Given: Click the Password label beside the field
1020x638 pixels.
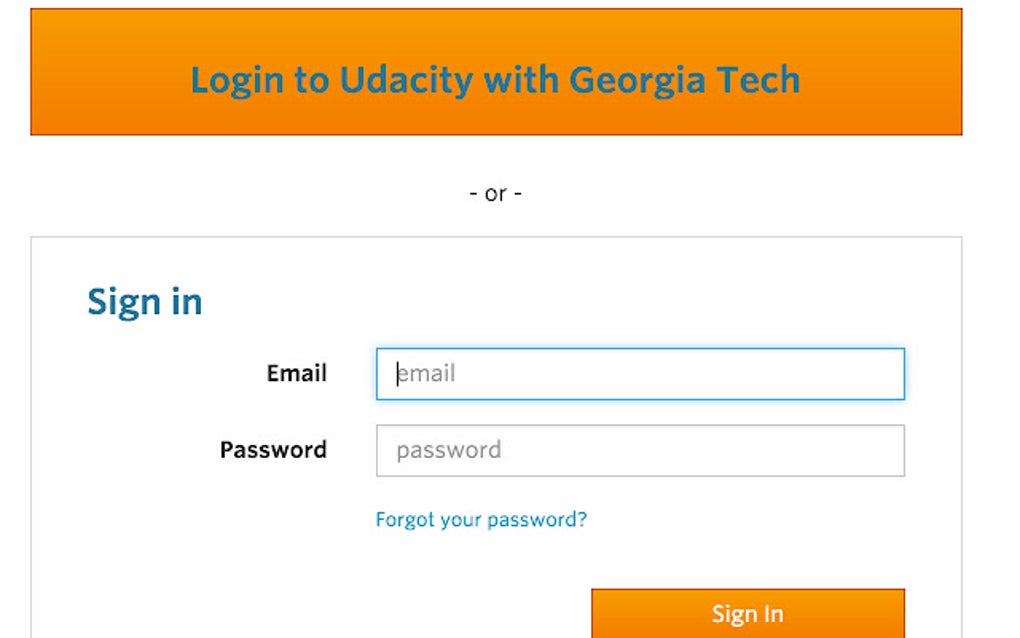Looking at the screenshot, I should point(273,450).
